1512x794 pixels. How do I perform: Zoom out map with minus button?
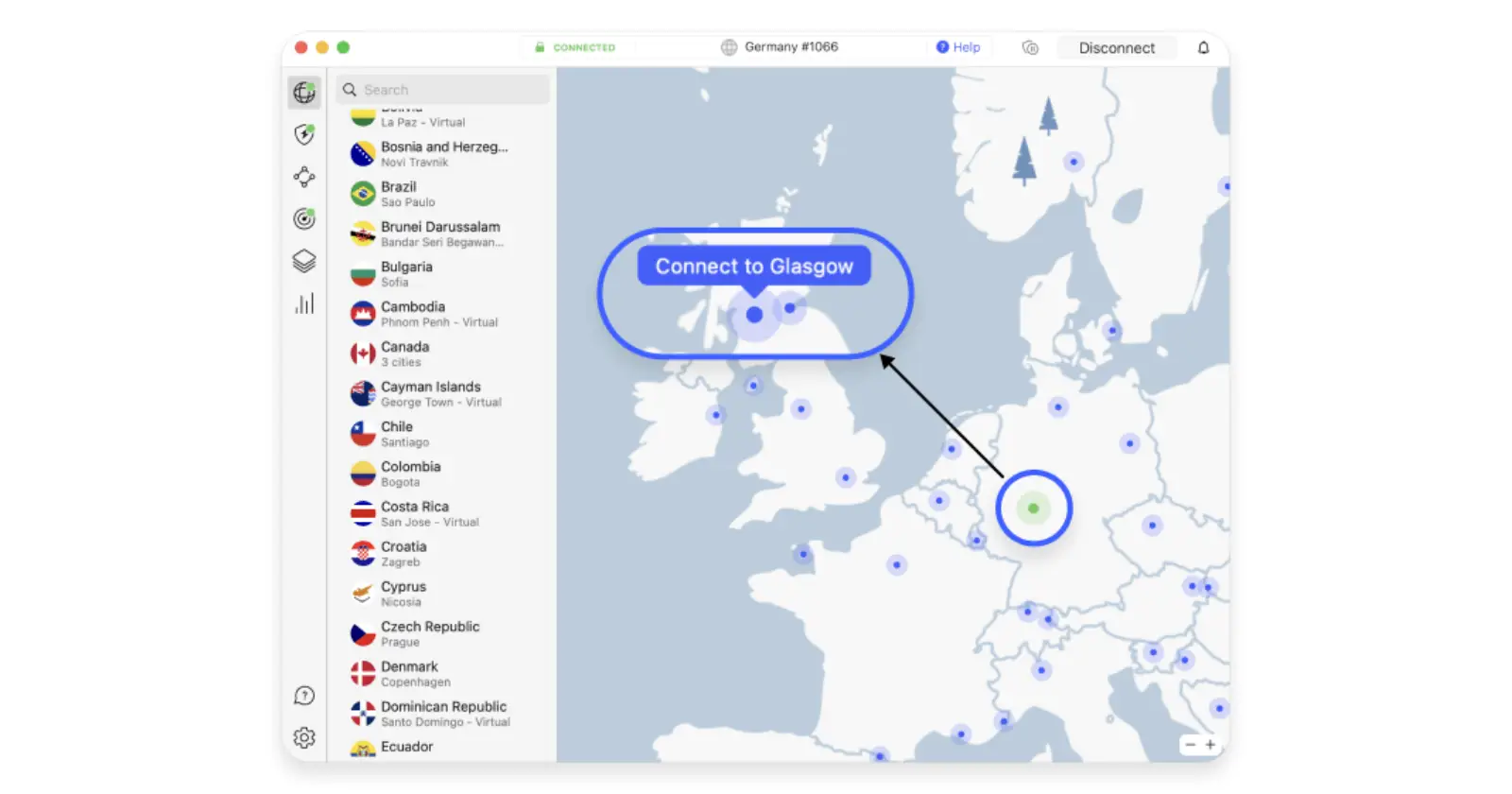click(1191, 745)
